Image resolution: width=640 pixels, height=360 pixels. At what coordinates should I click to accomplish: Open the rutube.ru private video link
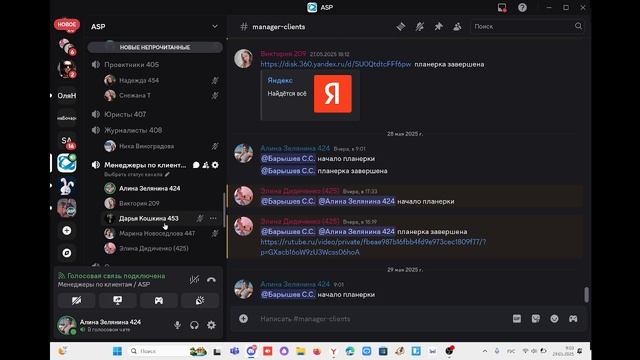pos(373,247)
